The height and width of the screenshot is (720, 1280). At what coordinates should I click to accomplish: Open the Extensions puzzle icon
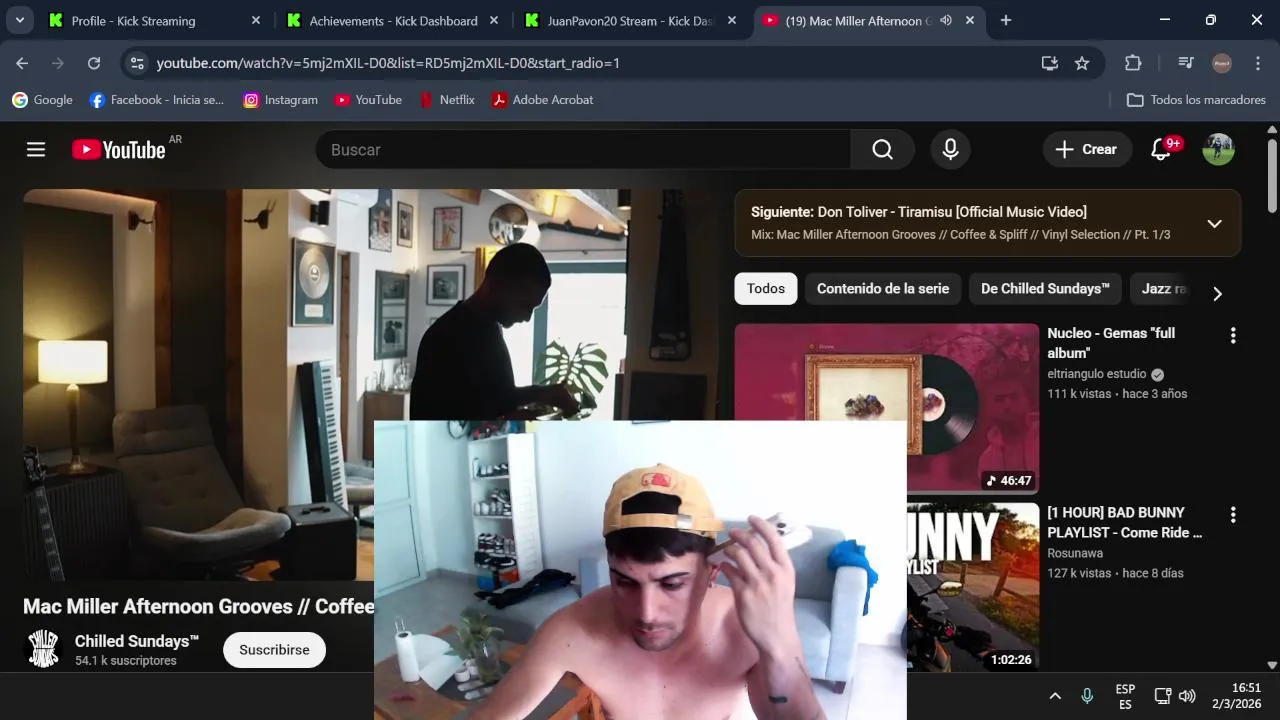(1133, 63)
